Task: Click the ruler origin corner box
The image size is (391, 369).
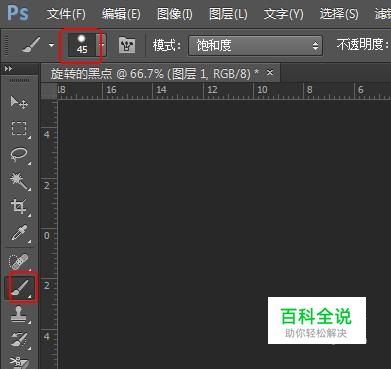Action: (x=49, y=91)
